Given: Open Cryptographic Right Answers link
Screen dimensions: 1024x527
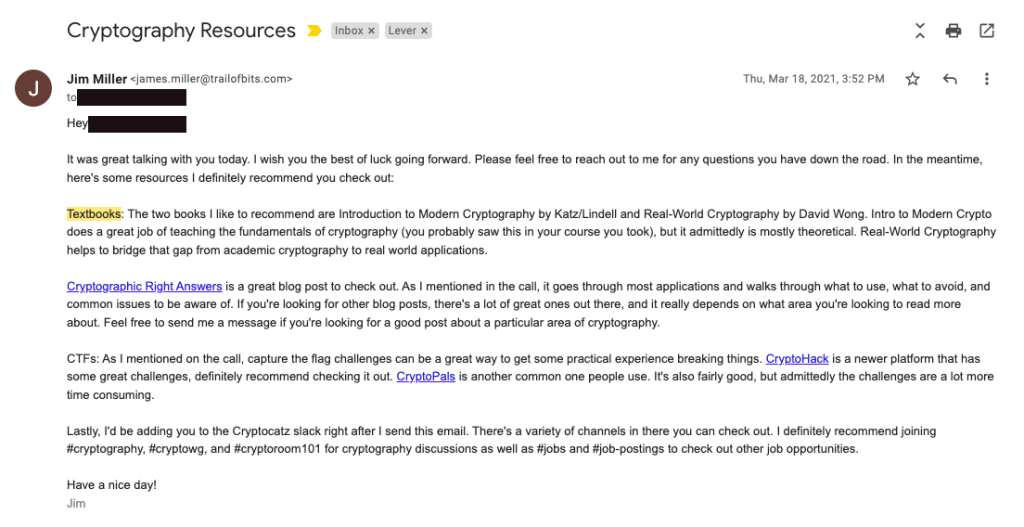Looking at the screenshot, I should coord(144,287).
